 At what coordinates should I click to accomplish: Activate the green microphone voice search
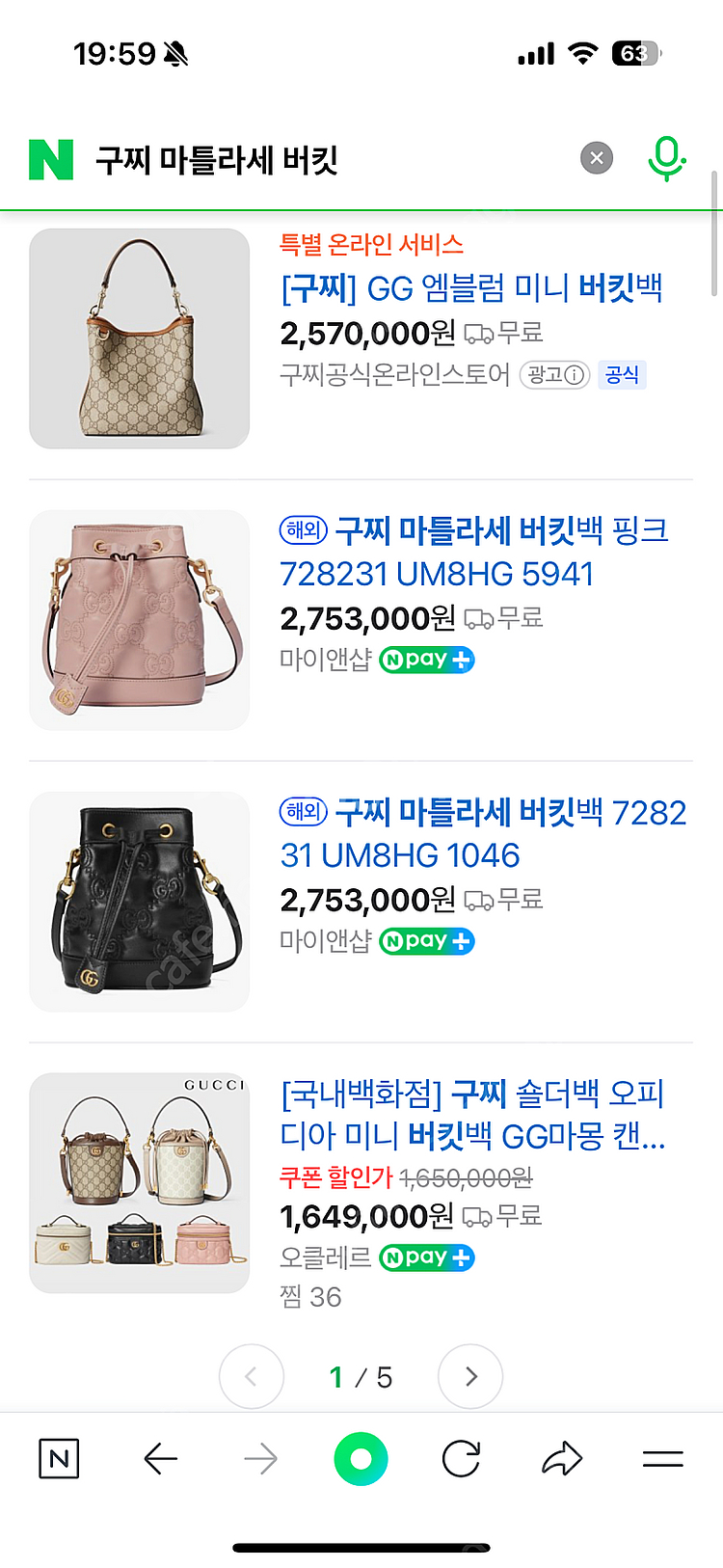[666, 158]
